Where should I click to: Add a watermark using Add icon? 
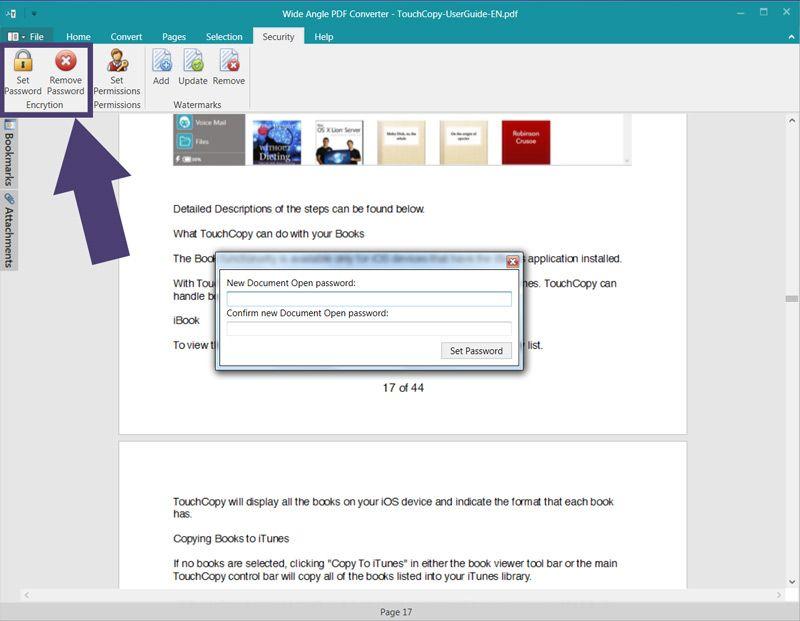tap(161, 63)
